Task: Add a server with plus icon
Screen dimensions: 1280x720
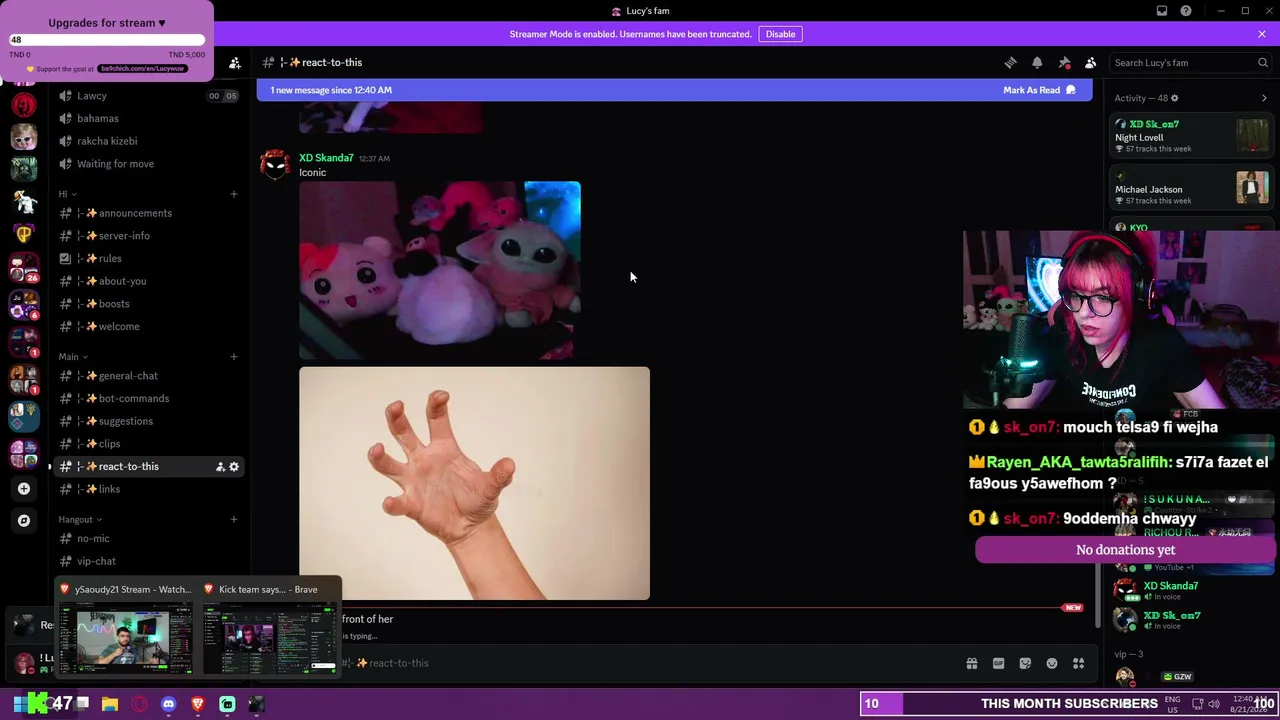Action: coord(24,488)
